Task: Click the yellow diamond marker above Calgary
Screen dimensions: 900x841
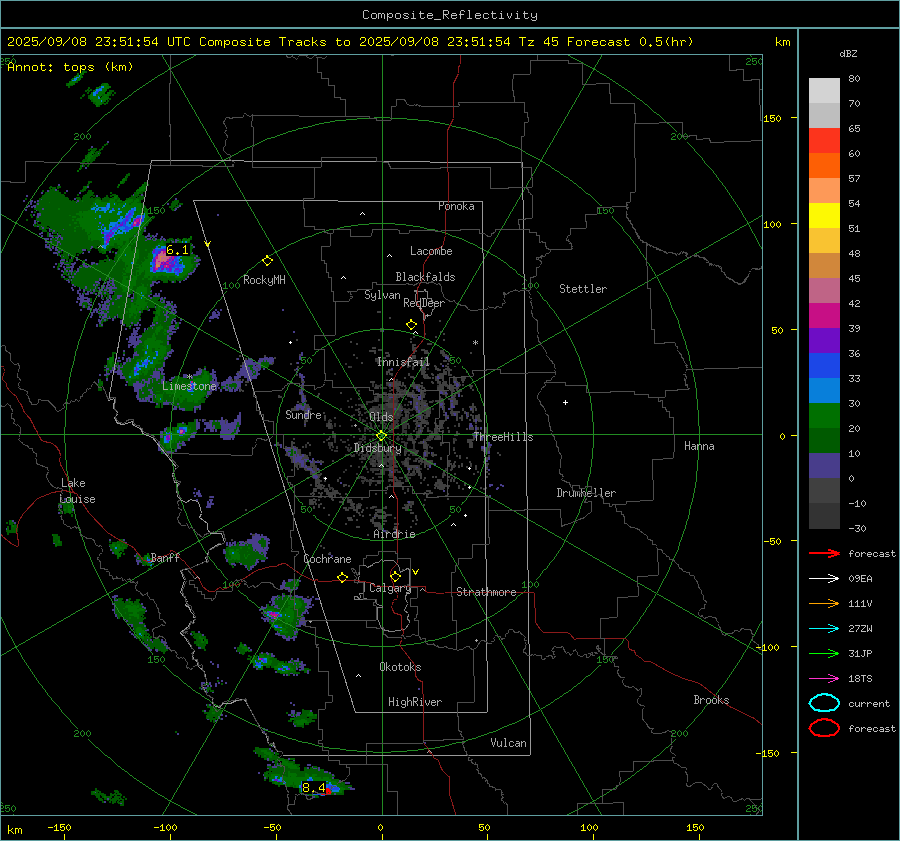Action: point(395,576)
